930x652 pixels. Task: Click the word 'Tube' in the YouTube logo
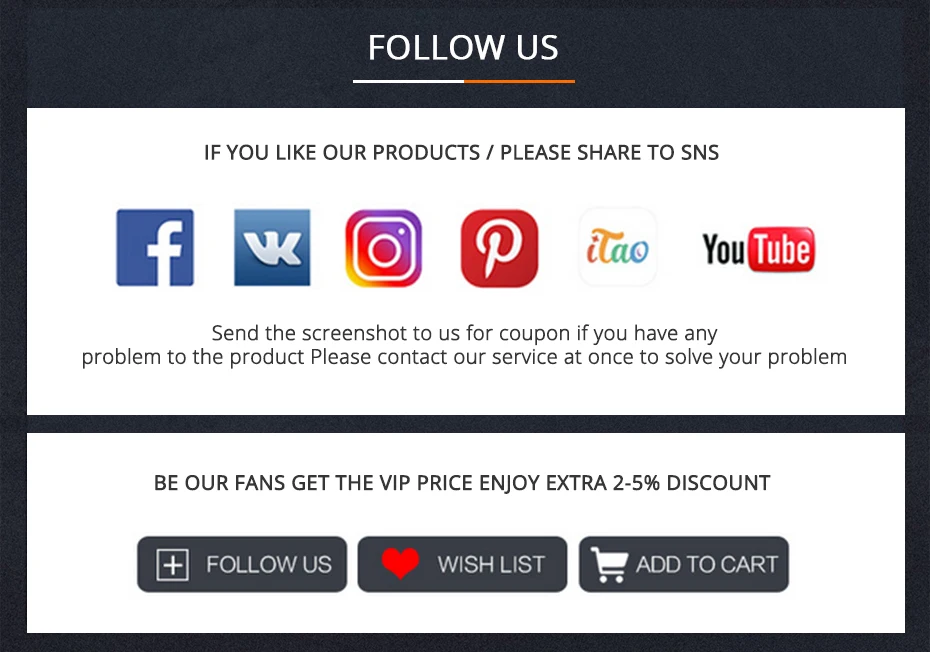782,249
